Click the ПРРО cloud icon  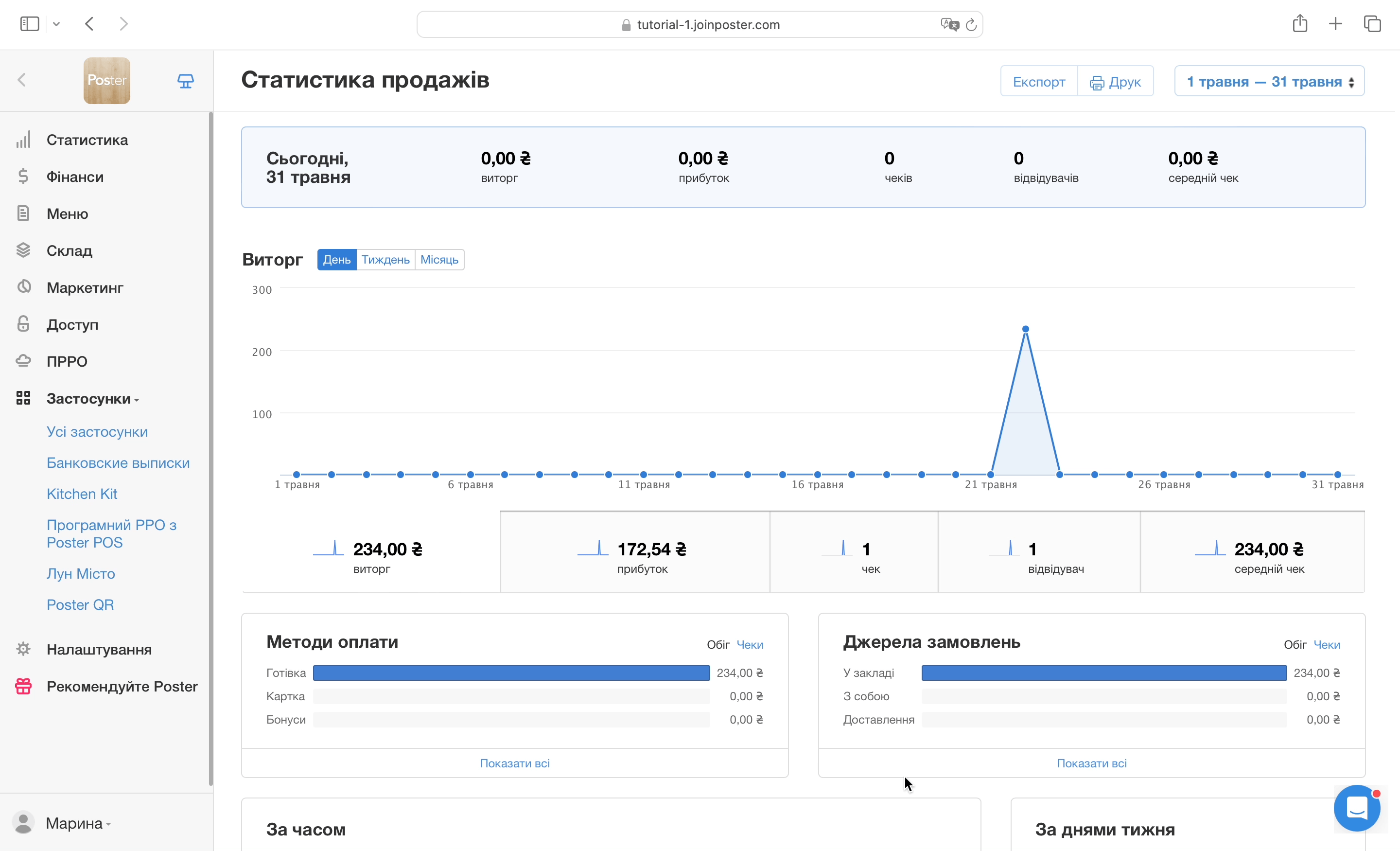click(x=23, y=361)
